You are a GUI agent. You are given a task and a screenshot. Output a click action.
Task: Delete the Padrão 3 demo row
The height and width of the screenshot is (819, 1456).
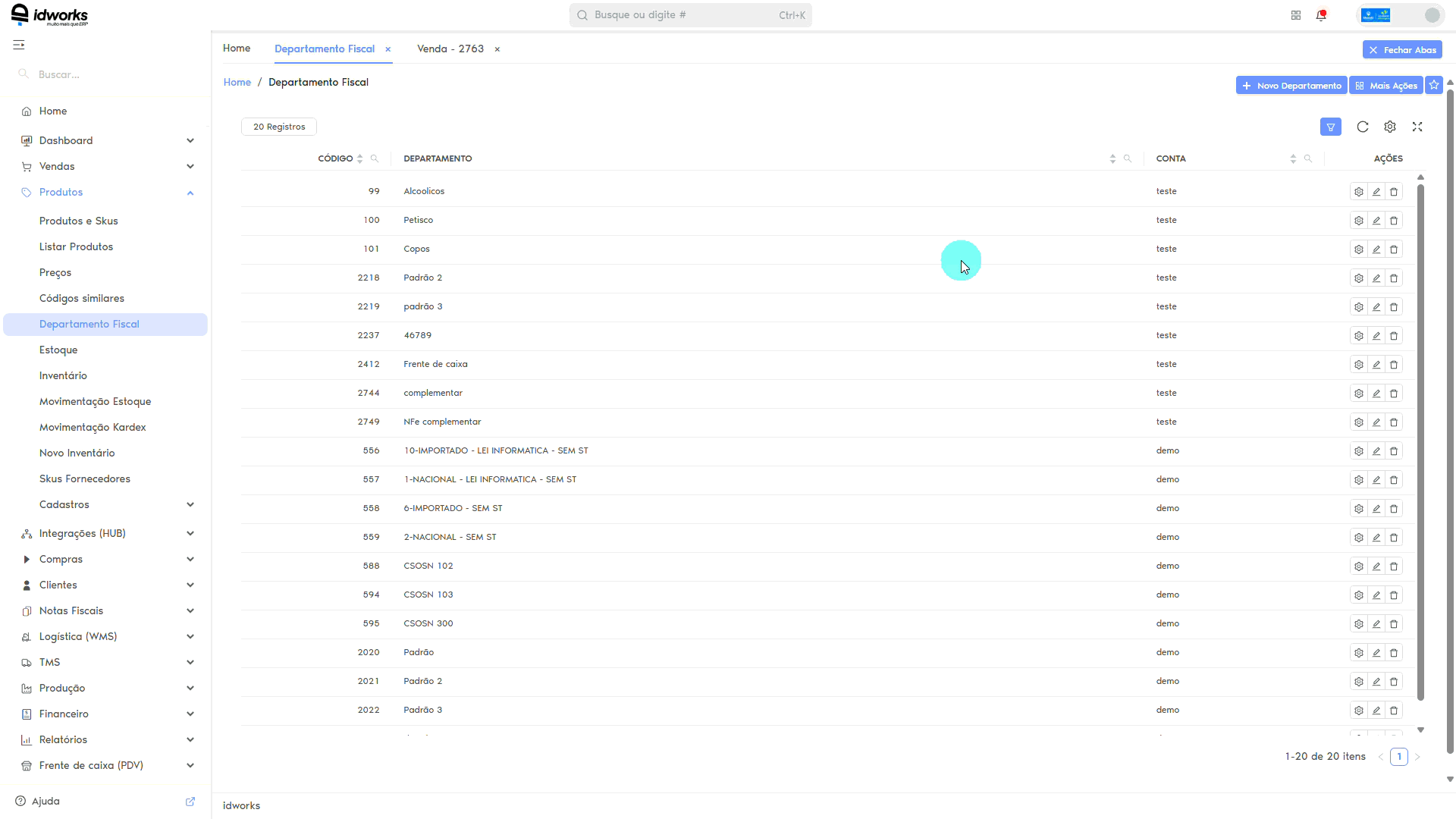(1394, 711)
